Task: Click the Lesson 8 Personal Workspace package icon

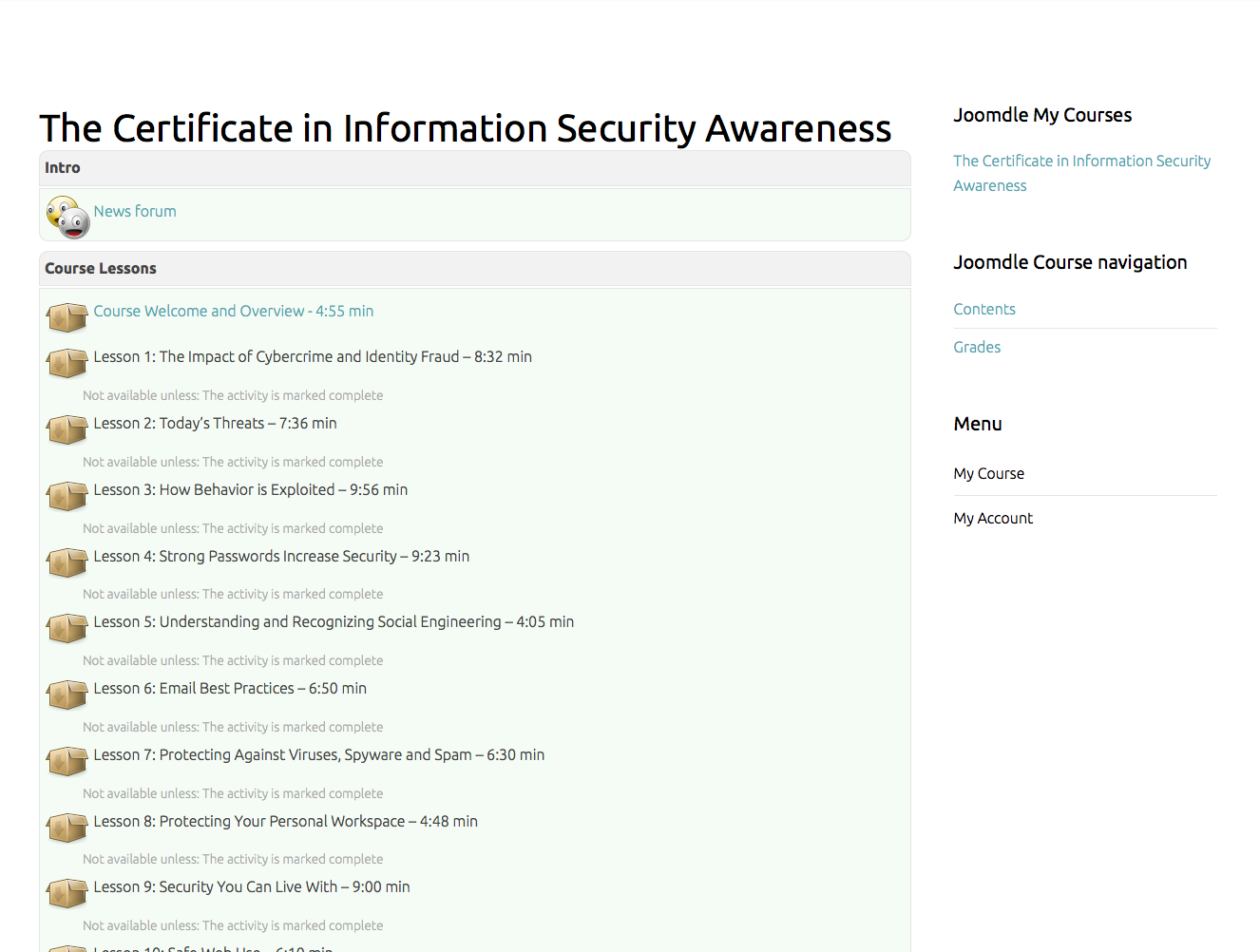Action: click(x=67, y=828)
